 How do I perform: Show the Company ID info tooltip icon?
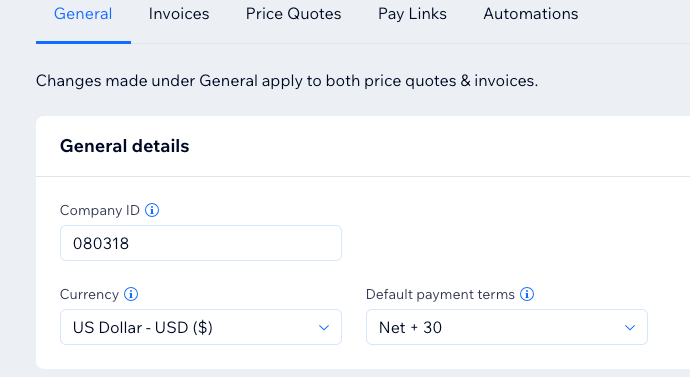tap(152, 210)
